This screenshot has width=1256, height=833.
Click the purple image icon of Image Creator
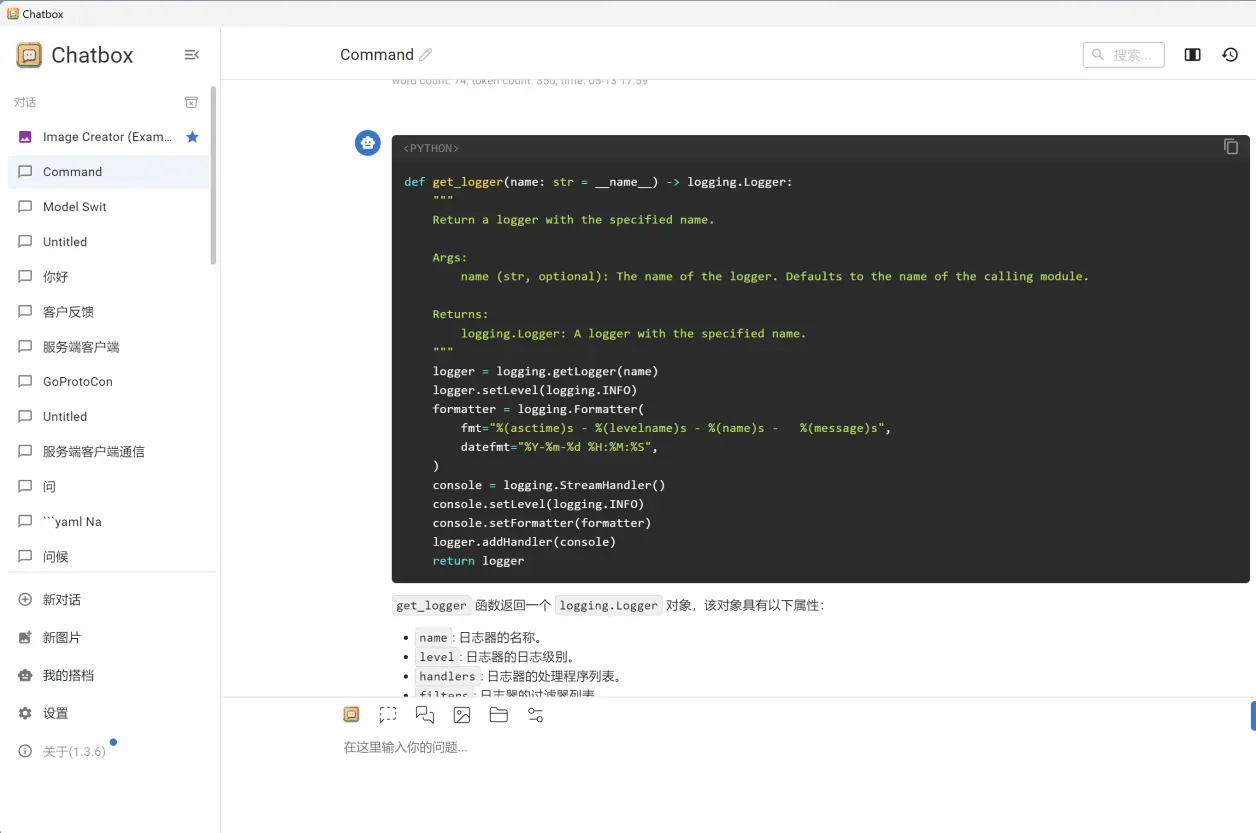point(25,137)
